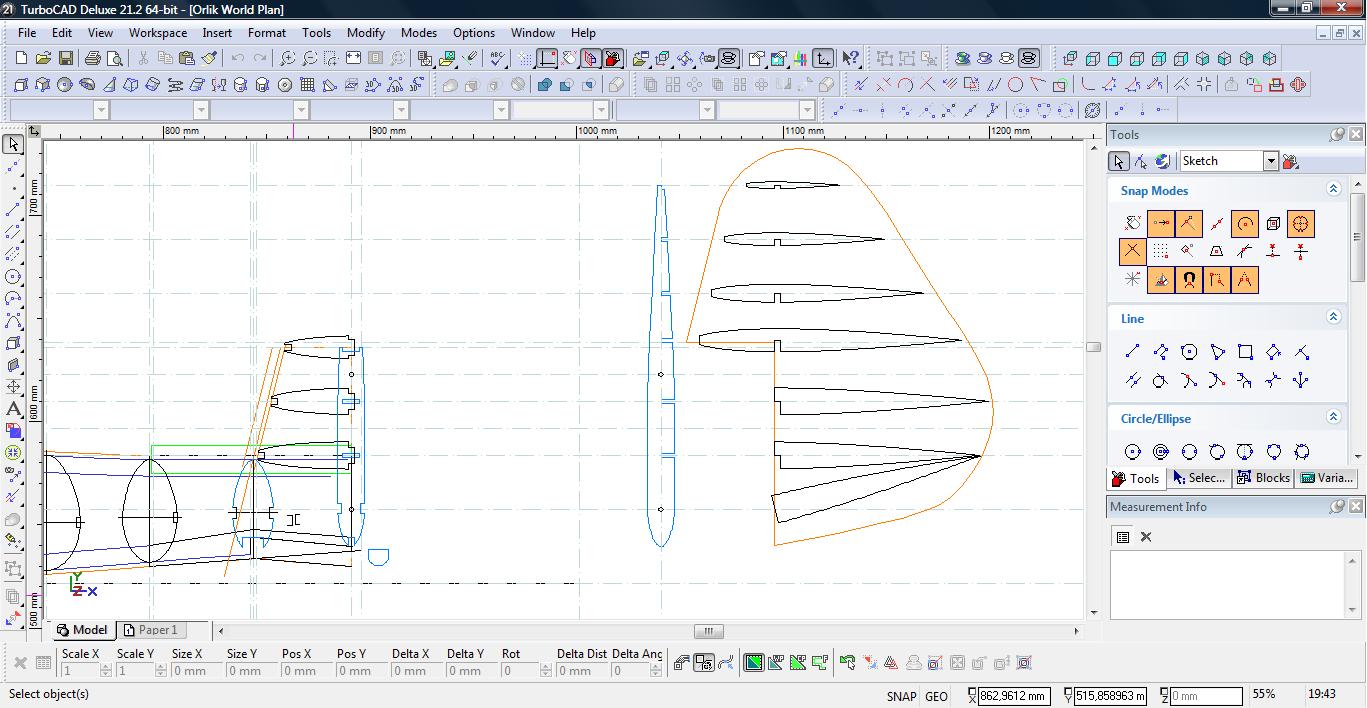Click the Save file icon
The width and height of the screenshot is (1367, 708).
[x=65, y=59]
